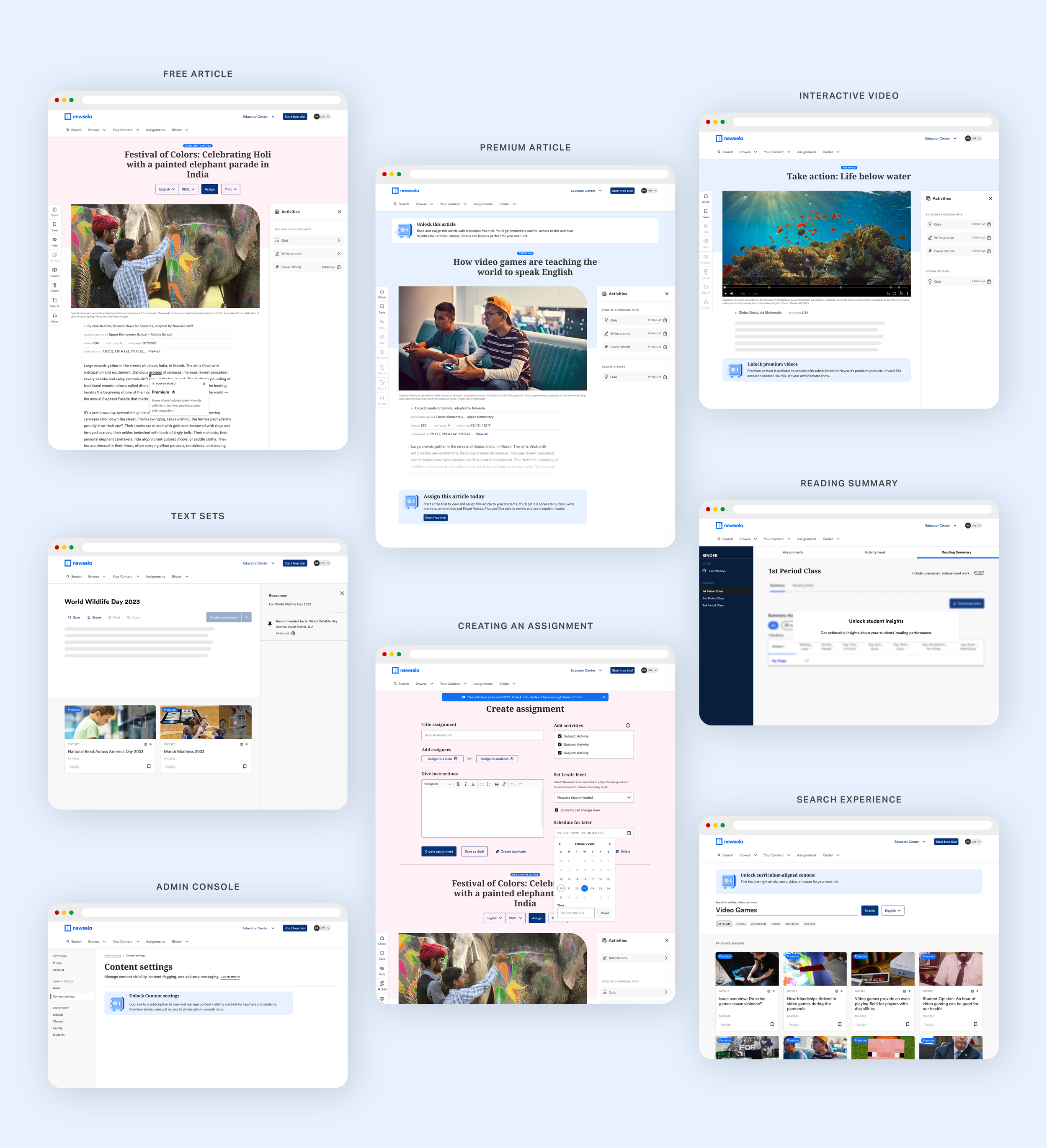The width and height of the screenshot is (1047, 1148).
Task: Open calendar icon in Schedule for later field
Action: coord(629,833)
